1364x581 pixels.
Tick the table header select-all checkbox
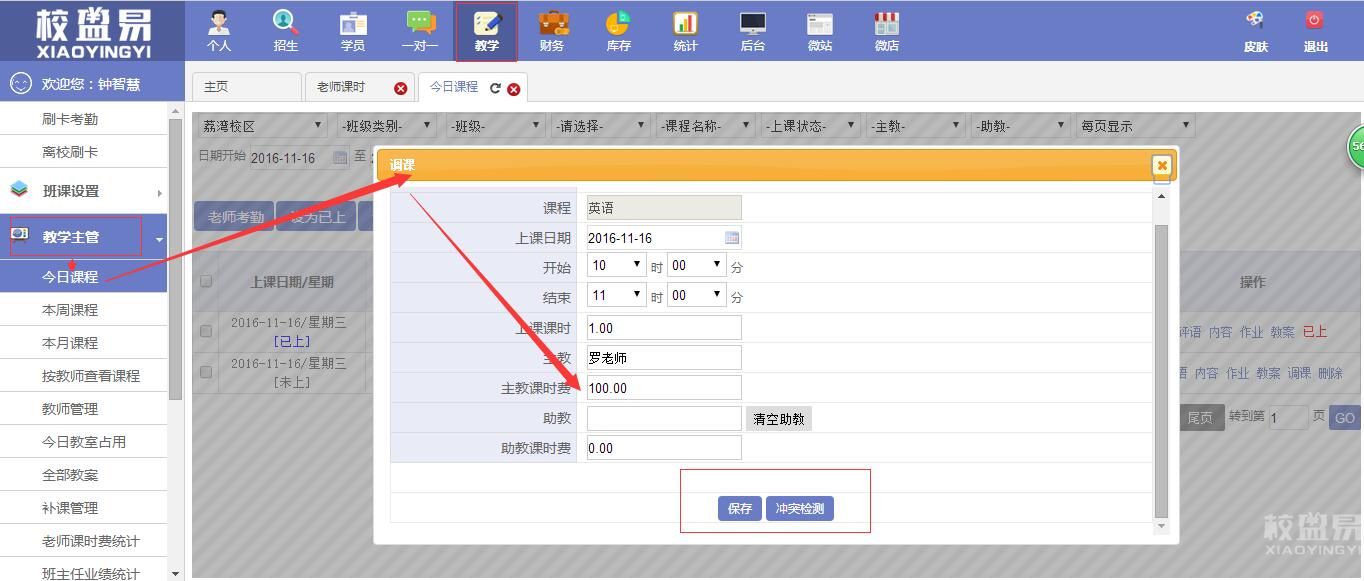point(206,281)
